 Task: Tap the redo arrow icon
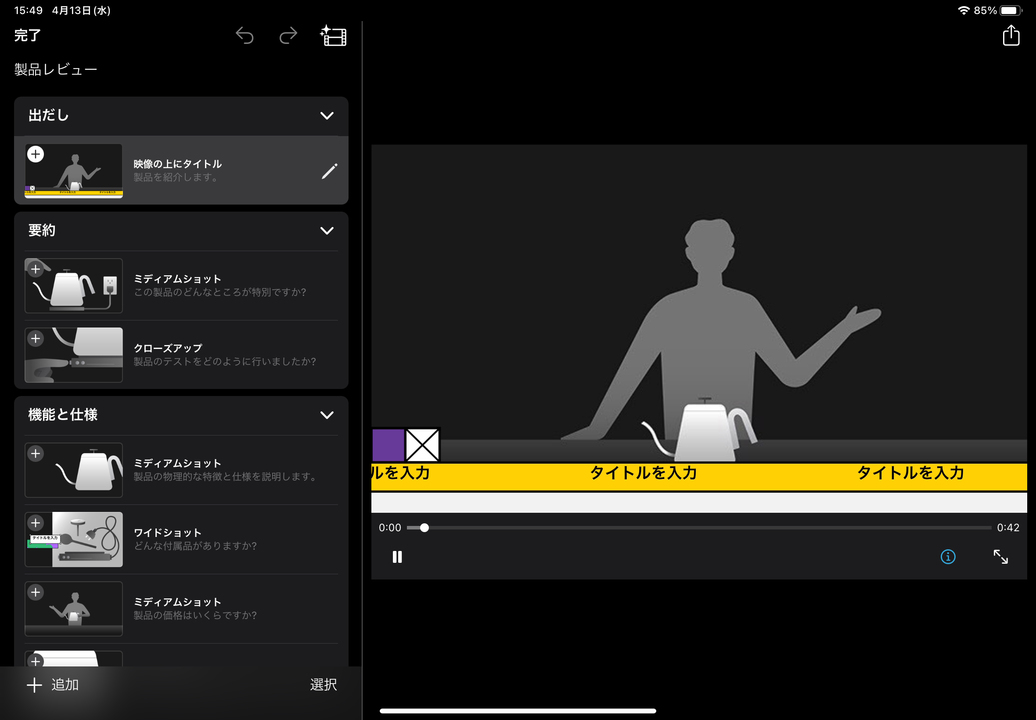click(288, 36)
